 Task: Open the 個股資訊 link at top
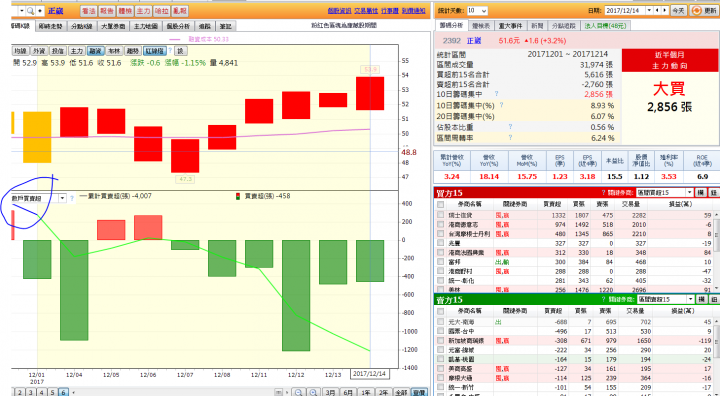click(339, 11)
